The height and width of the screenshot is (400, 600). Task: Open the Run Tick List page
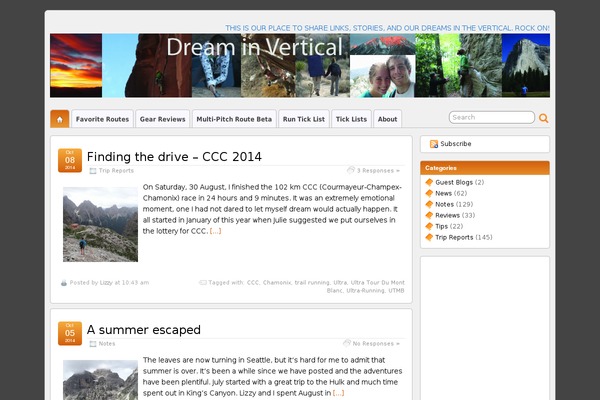304,119
